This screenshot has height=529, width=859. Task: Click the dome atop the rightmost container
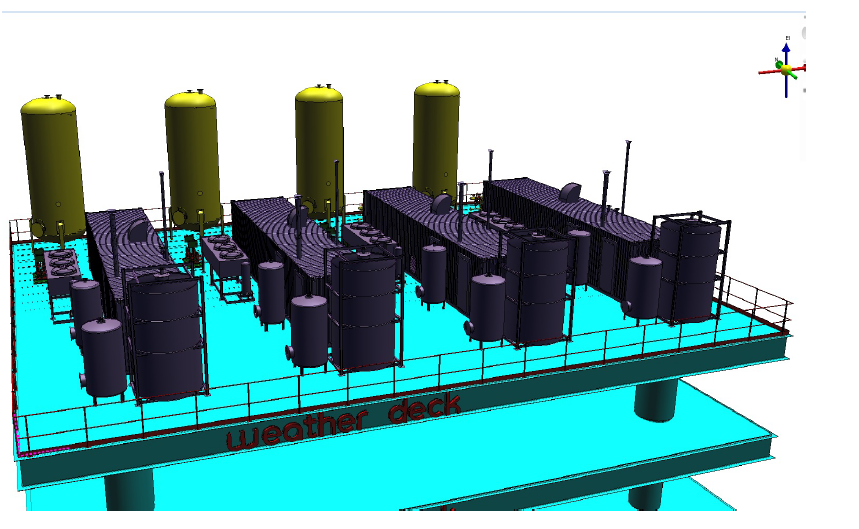point(571,191)
